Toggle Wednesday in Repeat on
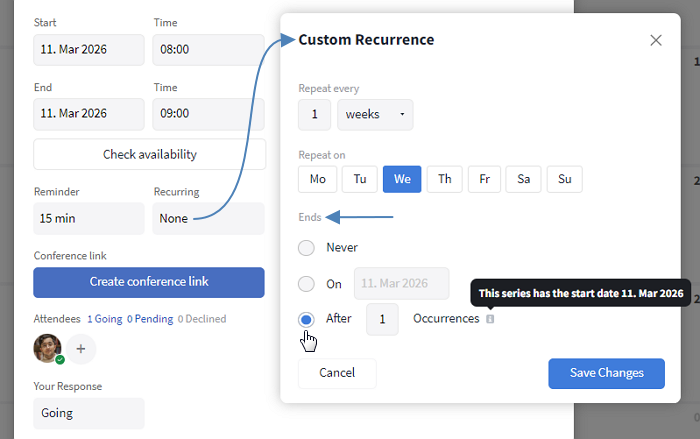Image resolution: width=700 pixels, height=439 pixels. (402, 180)
